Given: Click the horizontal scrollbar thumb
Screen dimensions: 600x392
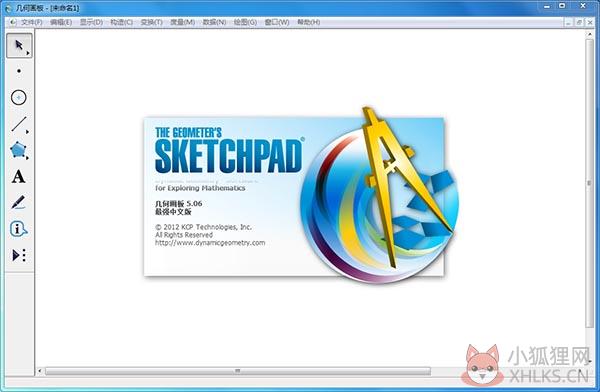Looking at the screenshot, I should click(x=238, y=371).
